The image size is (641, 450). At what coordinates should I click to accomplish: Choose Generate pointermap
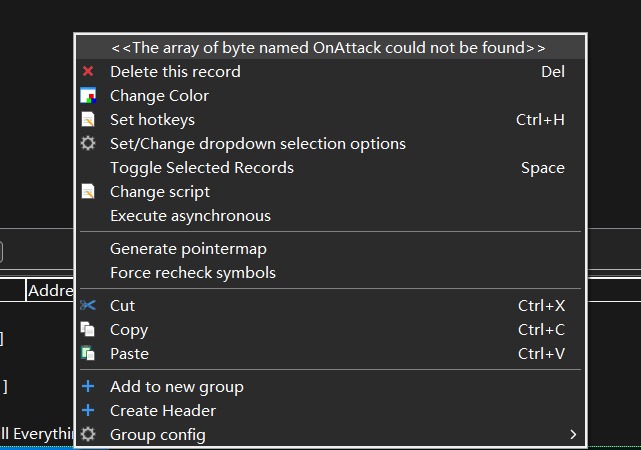click(188, 249)
